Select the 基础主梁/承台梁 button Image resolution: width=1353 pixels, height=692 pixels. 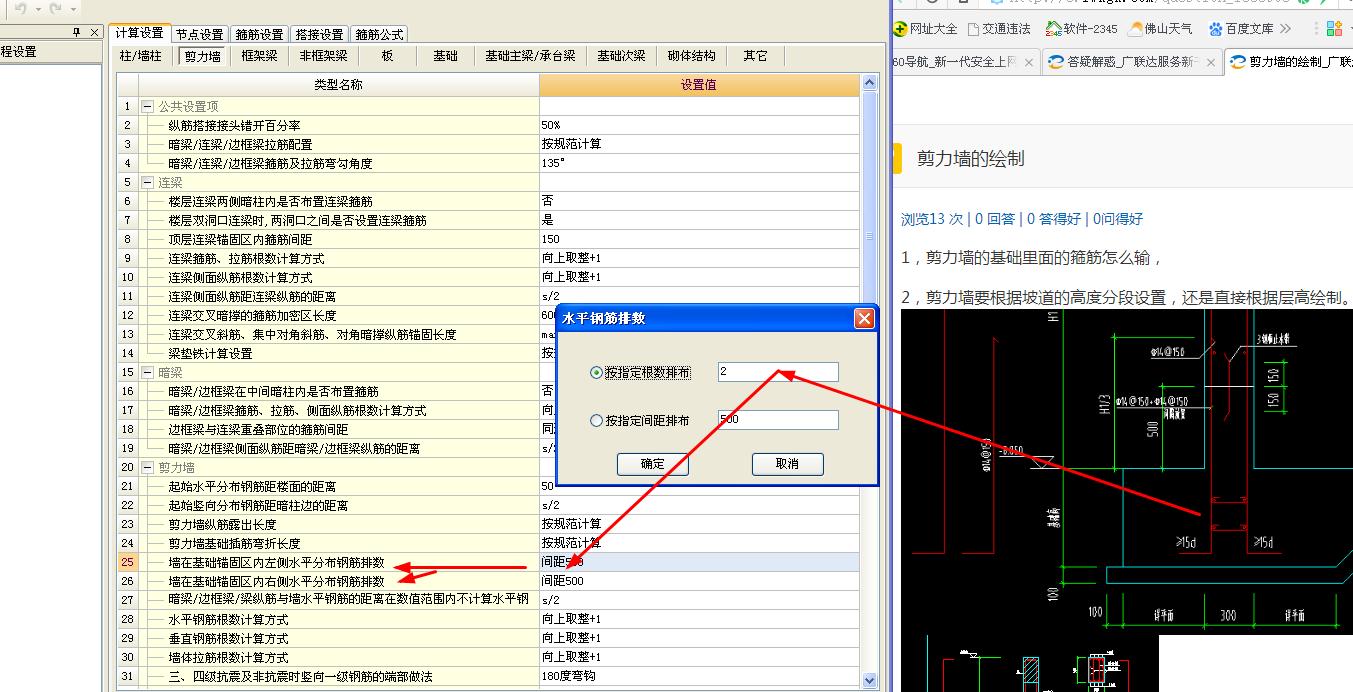pyautogui.click(x=530, y=56)
